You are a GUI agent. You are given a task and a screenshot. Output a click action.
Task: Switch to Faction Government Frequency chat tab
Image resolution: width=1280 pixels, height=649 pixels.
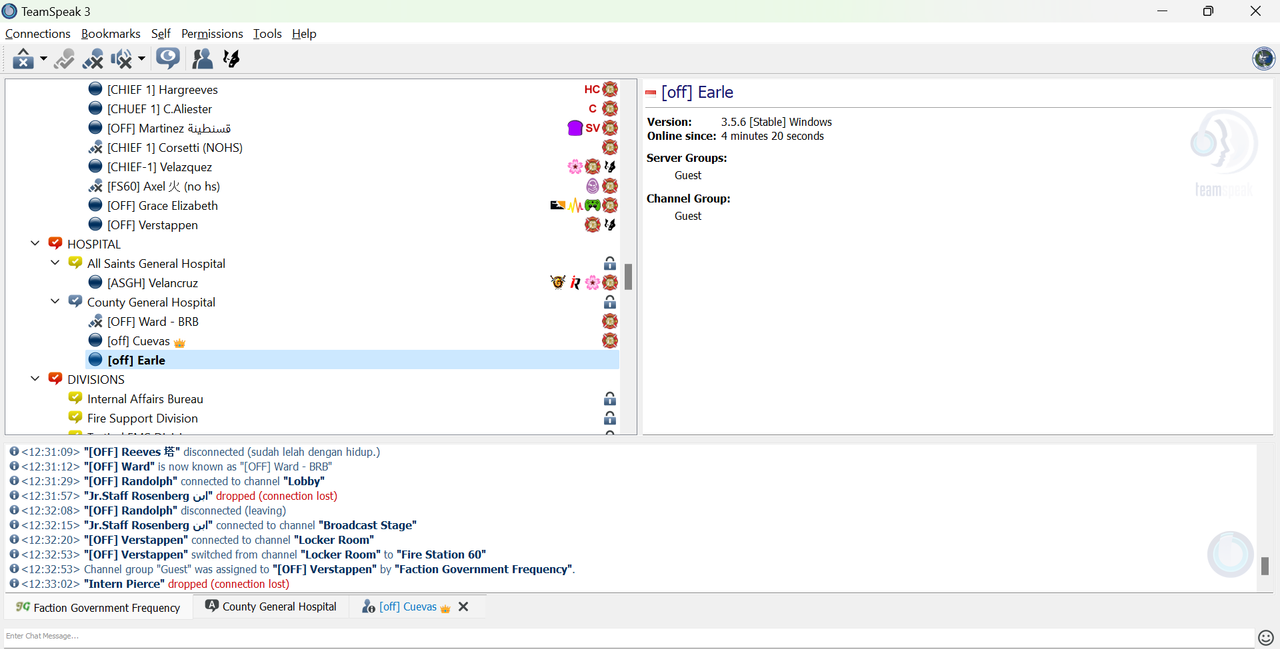98,607
